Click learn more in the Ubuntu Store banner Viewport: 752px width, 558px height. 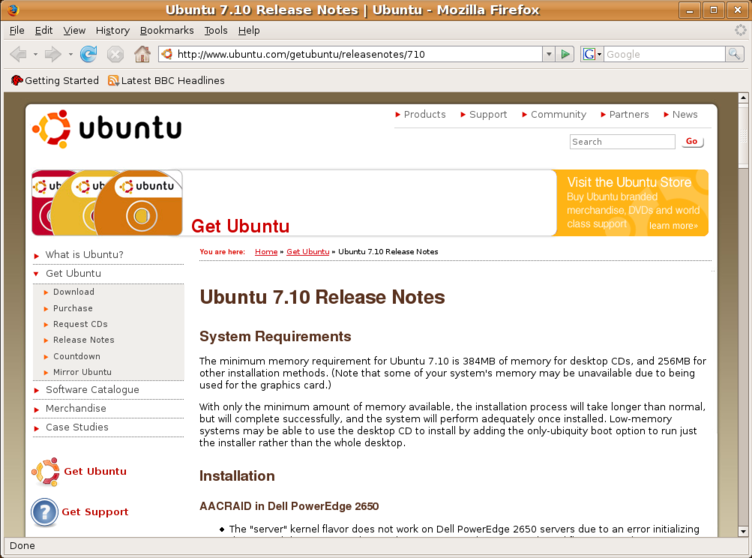point(673,226)
